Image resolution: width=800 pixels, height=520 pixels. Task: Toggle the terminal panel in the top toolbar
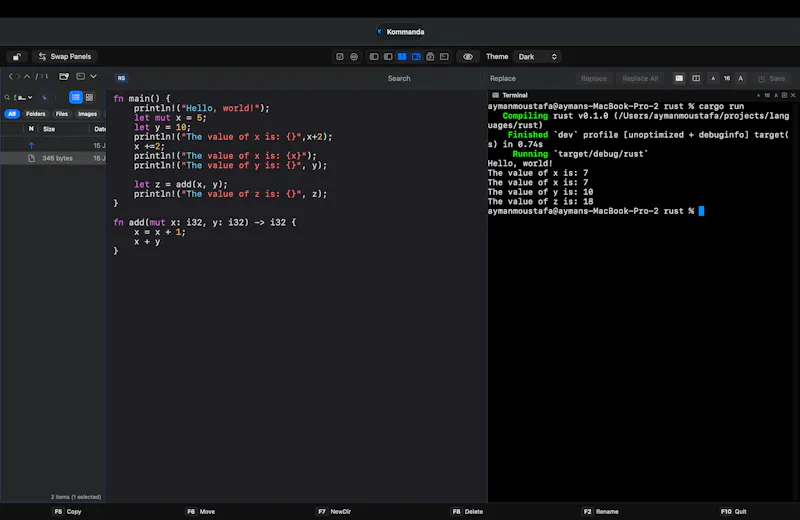444,57
